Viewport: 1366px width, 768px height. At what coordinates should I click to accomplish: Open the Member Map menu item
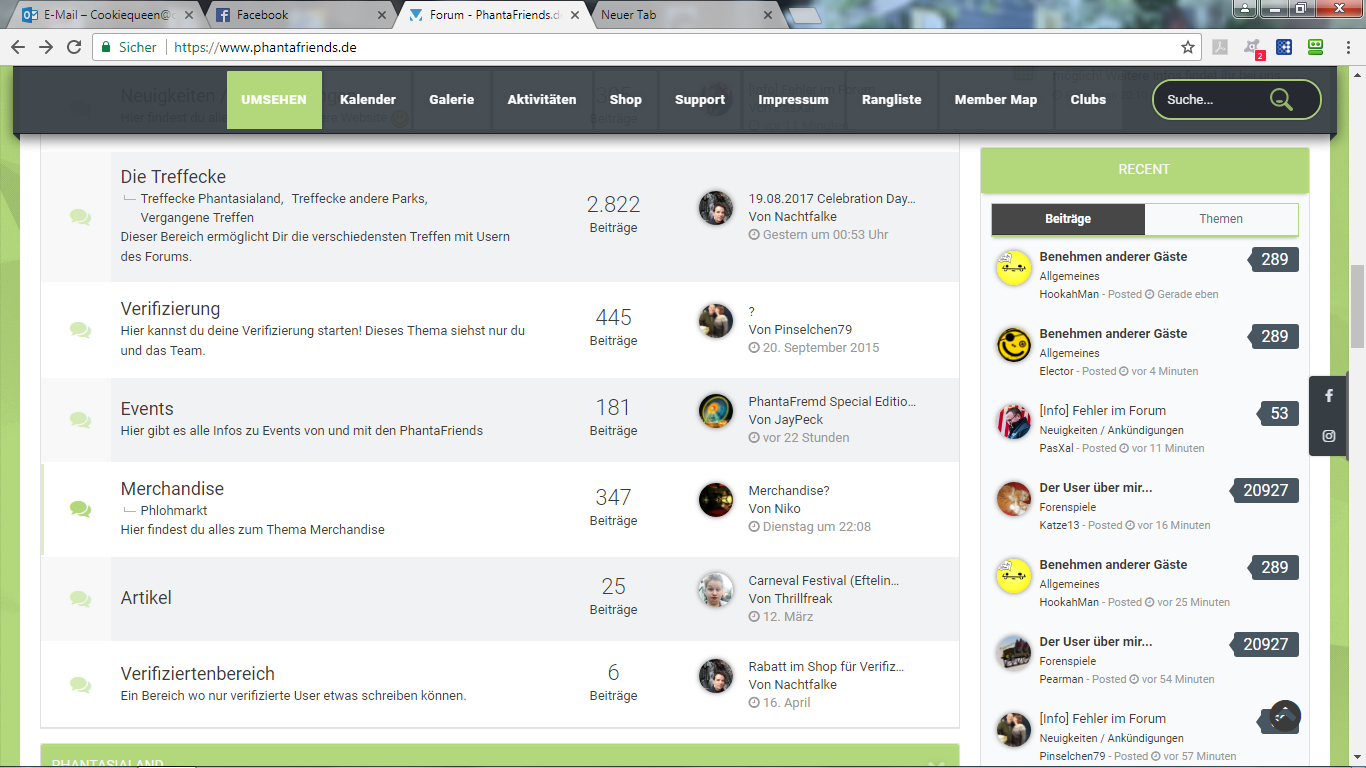(996, 100)
